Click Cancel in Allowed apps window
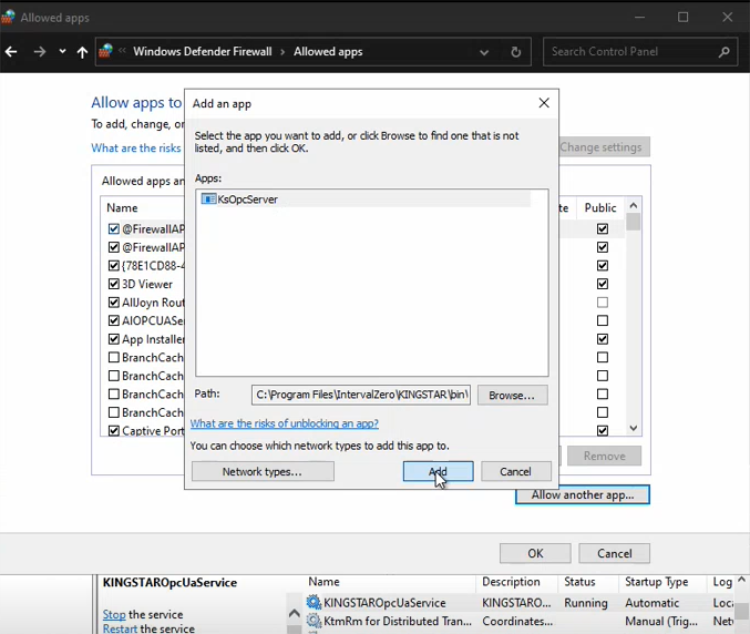The image size is (750, 634). (614, 554)
